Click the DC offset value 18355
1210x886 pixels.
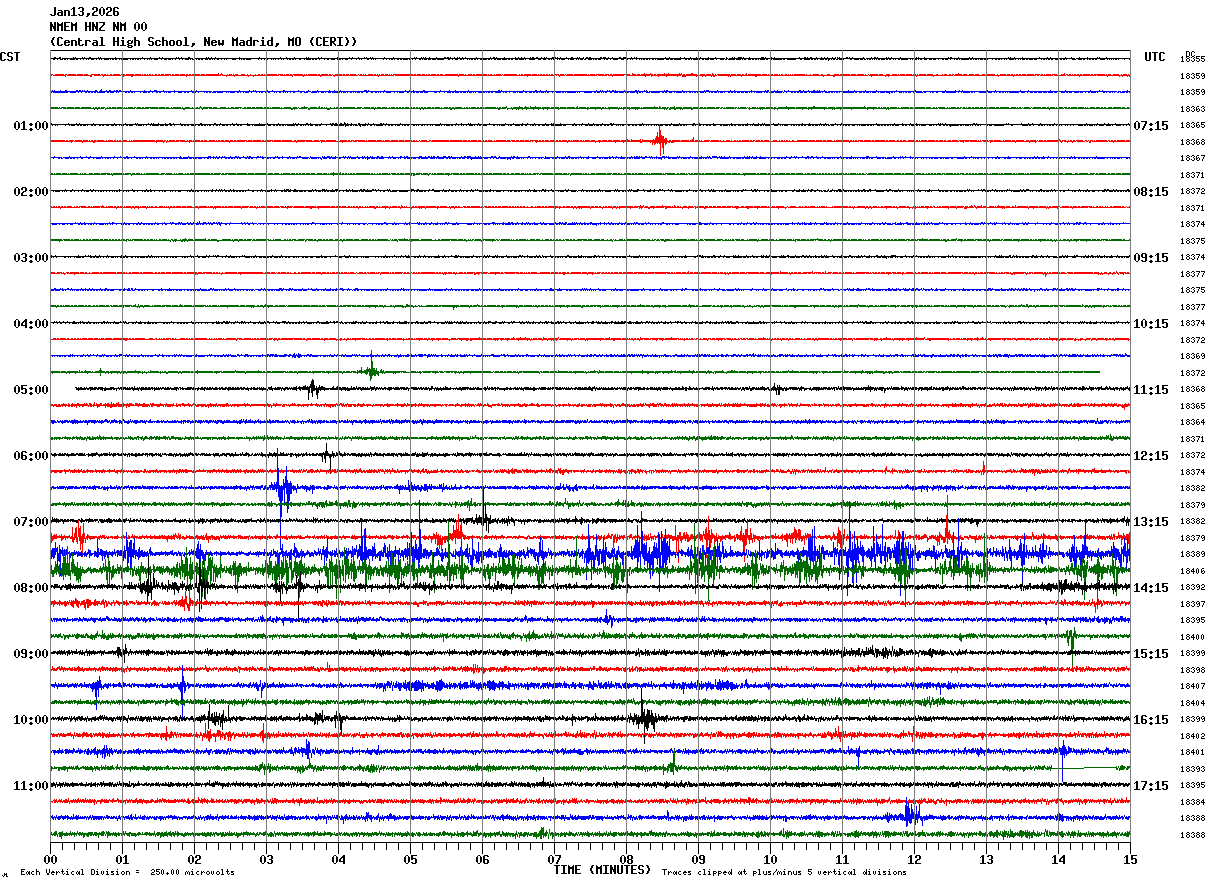pos(1192,60)
